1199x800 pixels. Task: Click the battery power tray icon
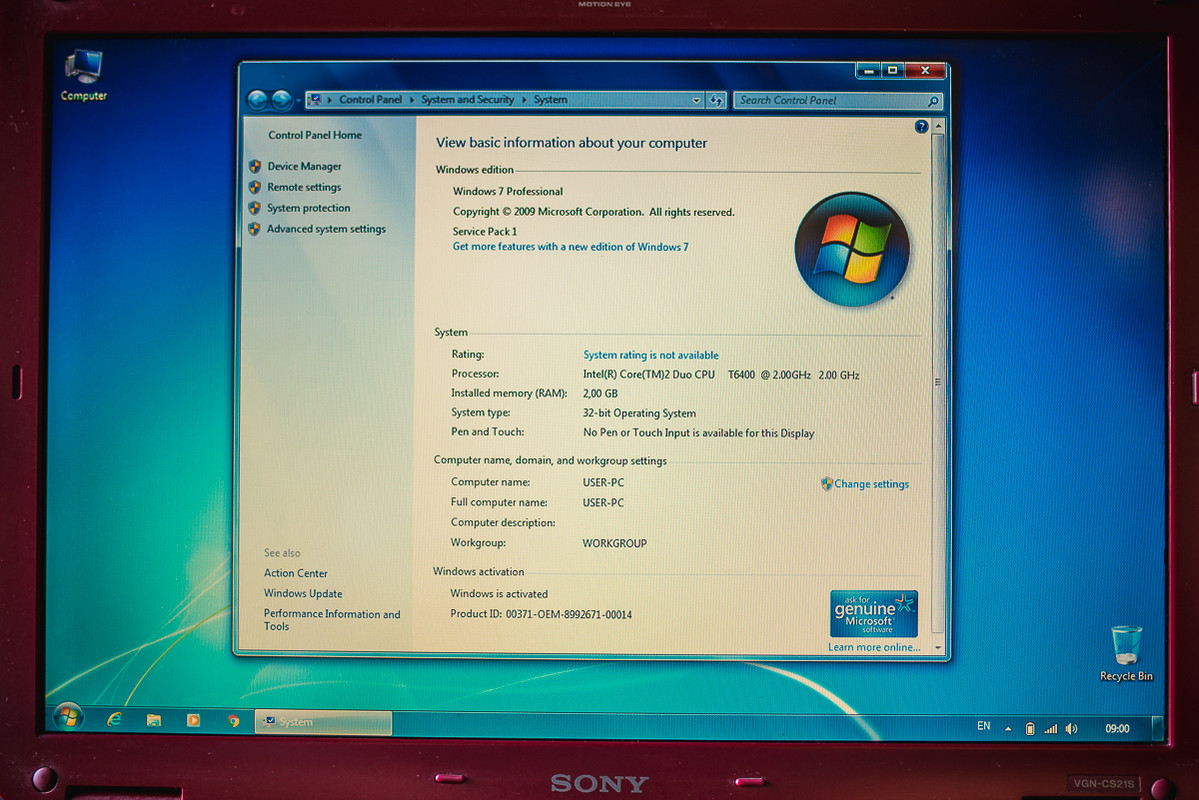(1029, 729)
